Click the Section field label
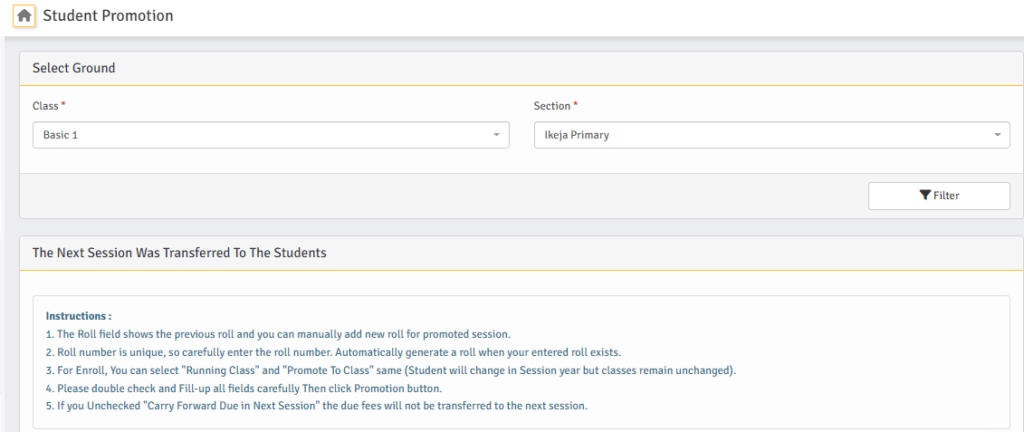1024x432 pixels. pyautogui.click(x=551, y=106)
